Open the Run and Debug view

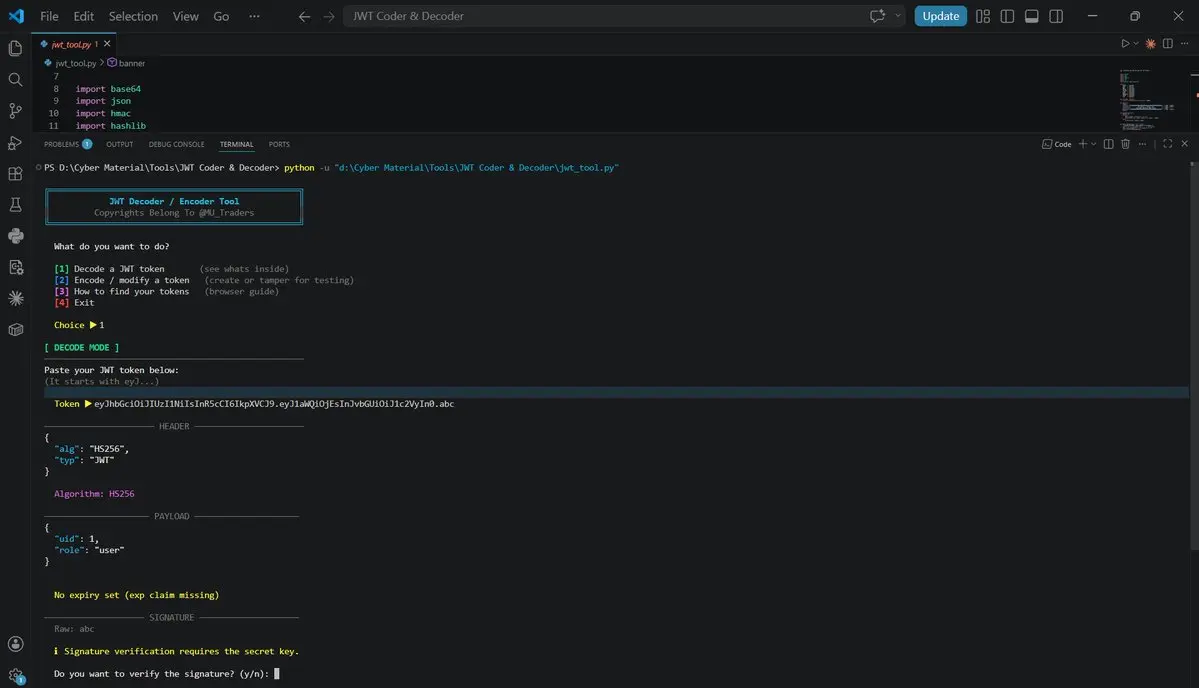15,142
